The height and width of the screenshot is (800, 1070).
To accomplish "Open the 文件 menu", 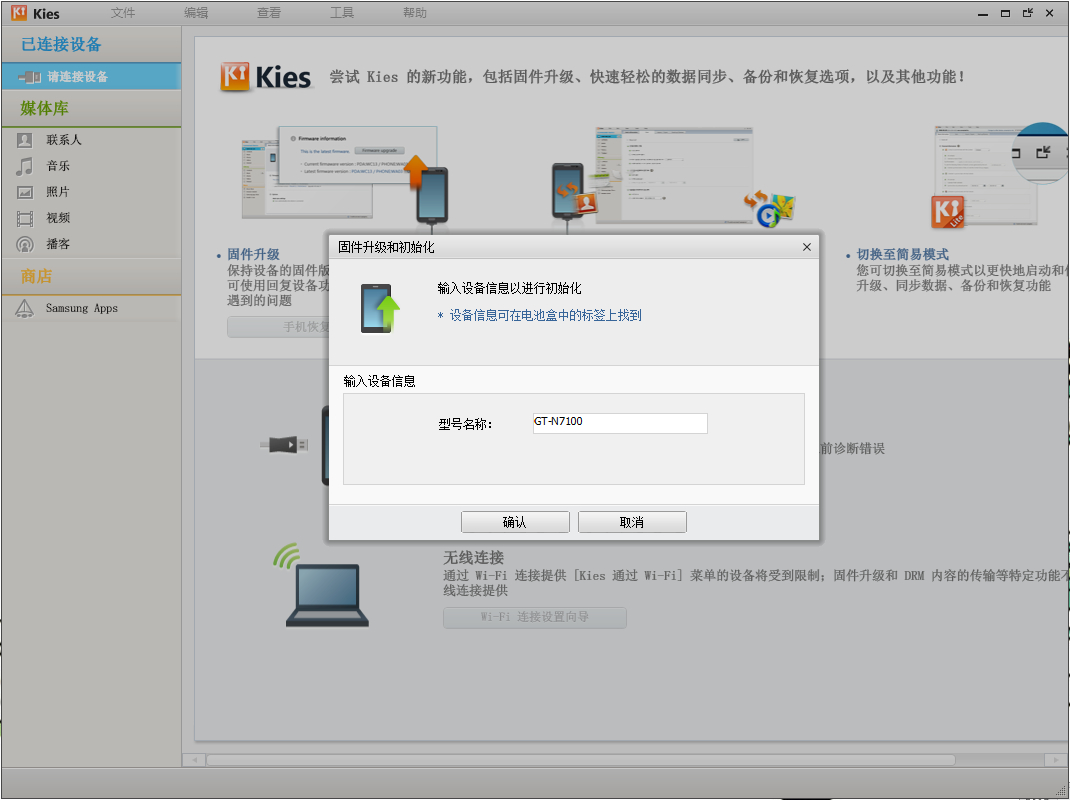I will tap(123, 13).
